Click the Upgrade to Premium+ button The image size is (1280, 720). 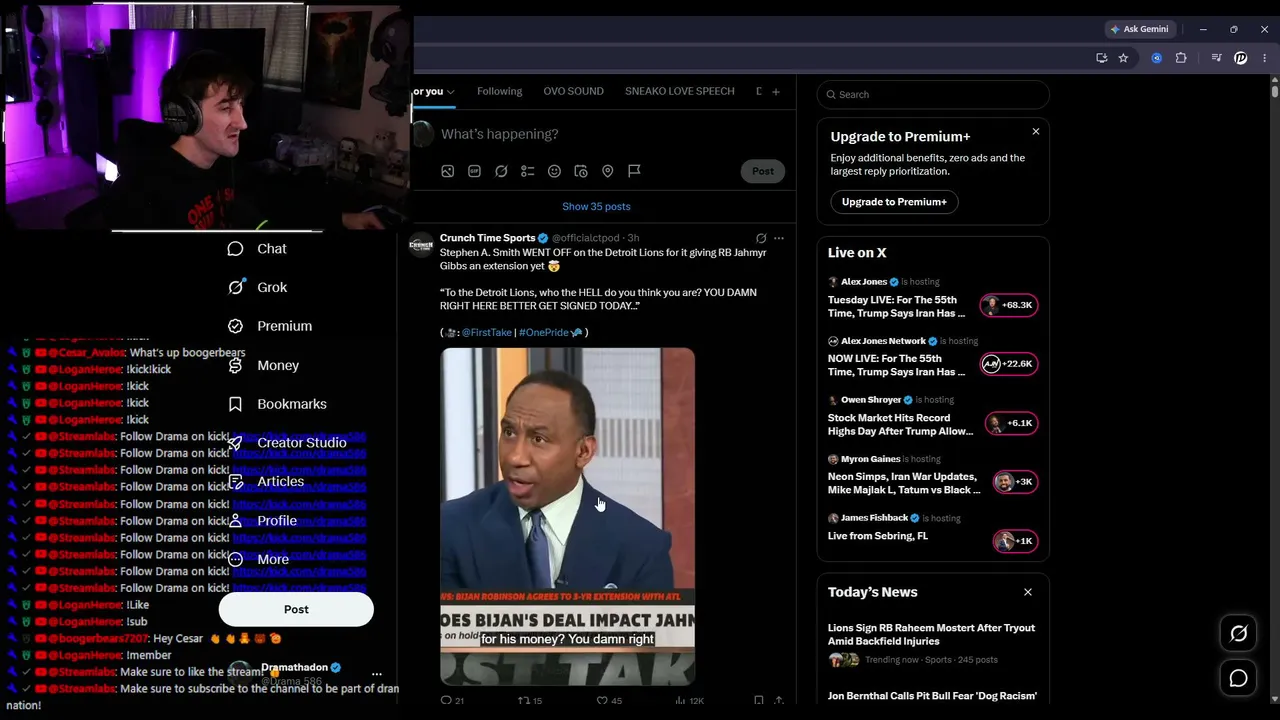(x=894, y=202)
